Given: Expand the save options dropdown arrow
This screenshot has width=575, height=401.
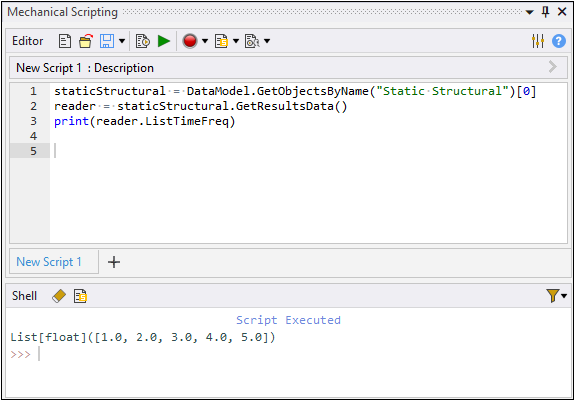Looking at the screenshot, I should (122, 41).
